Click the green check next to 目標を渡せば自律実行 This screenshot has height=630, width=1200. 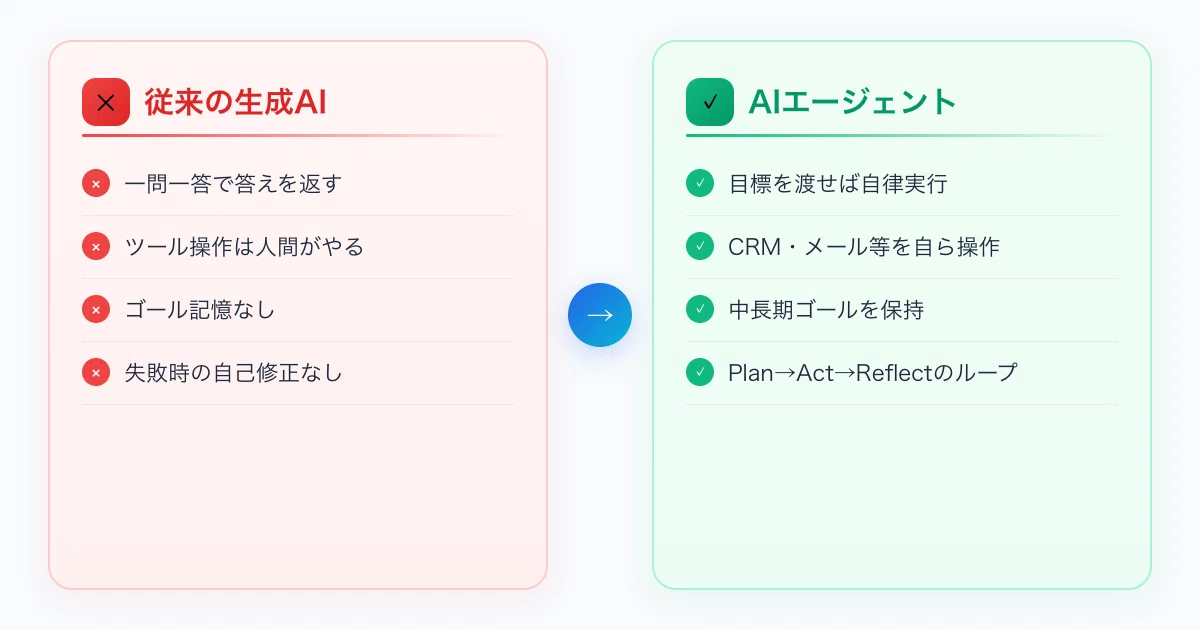coord(700,184)
